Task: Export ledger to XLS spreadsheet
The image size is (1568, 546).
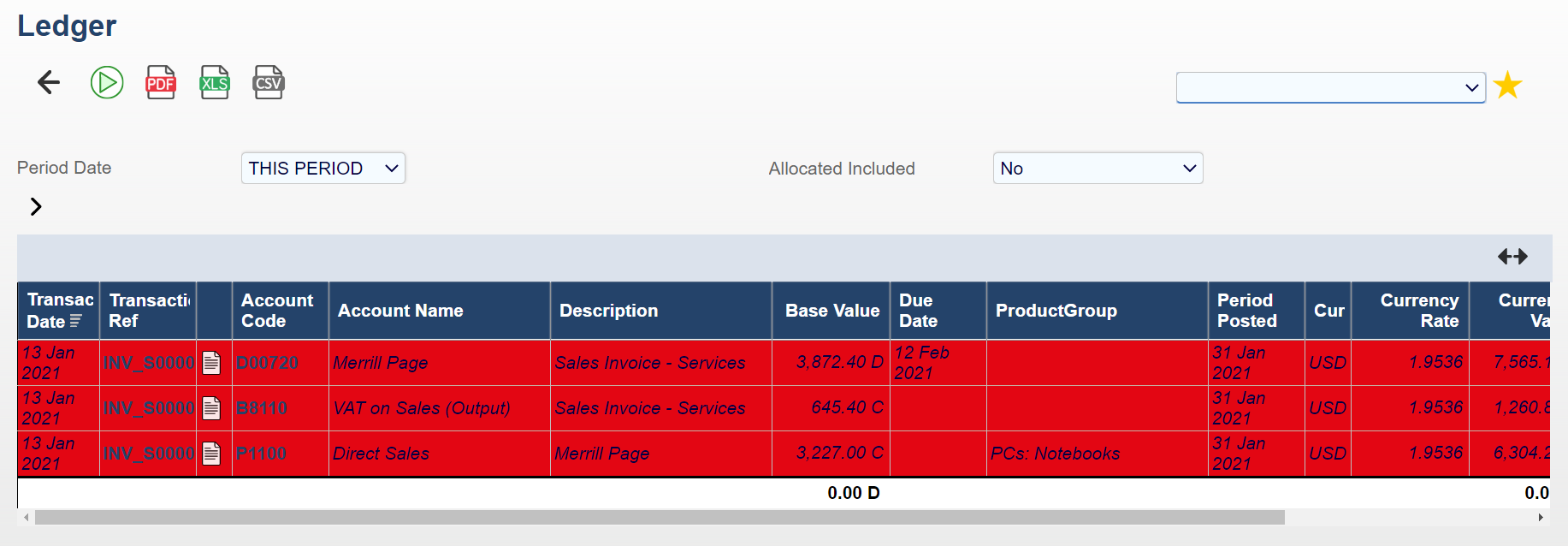Action: [x=215, y=82]
